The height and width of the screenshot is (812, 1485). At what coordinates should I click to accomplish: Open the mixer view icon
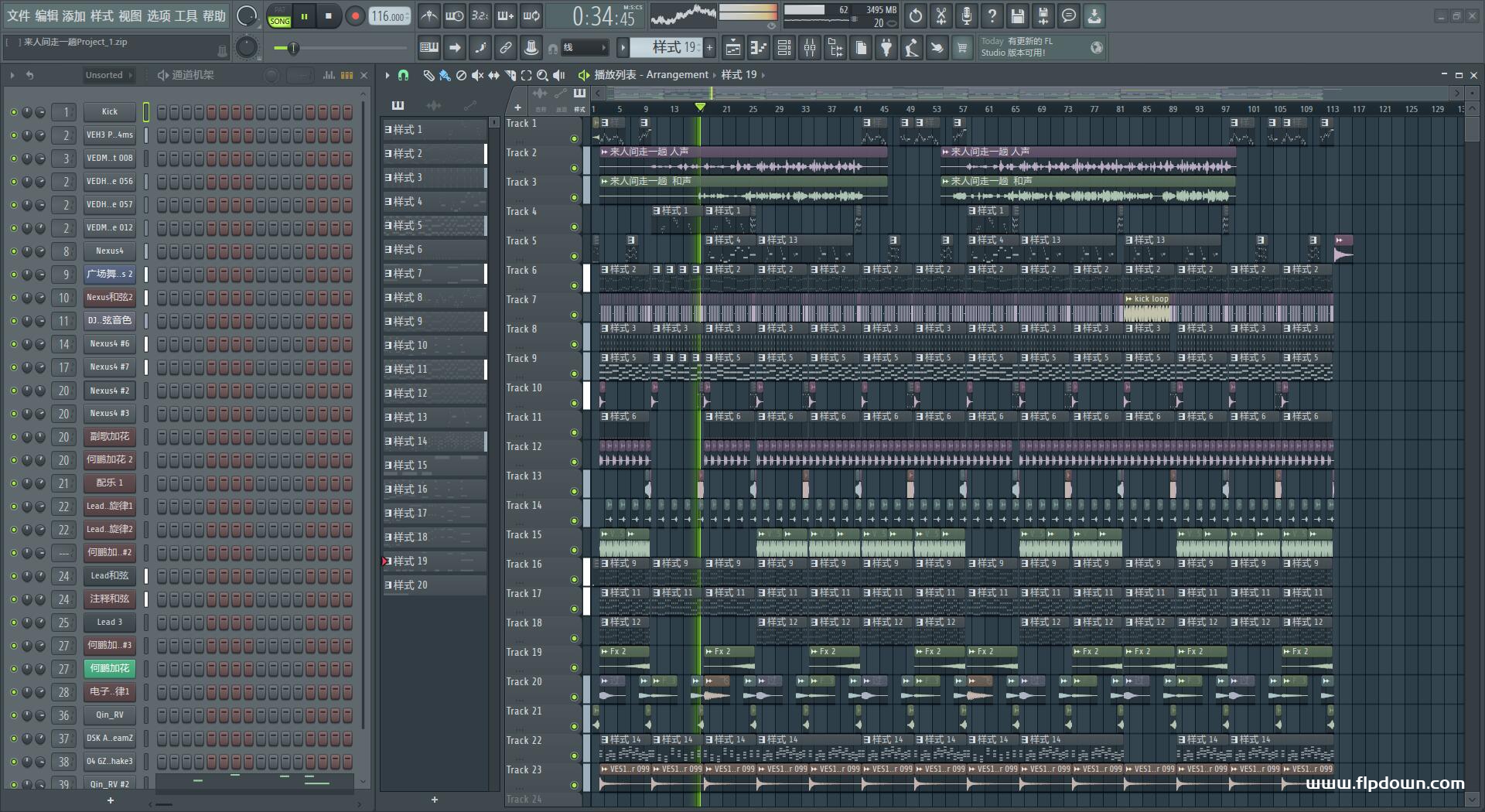click(810, 48)
